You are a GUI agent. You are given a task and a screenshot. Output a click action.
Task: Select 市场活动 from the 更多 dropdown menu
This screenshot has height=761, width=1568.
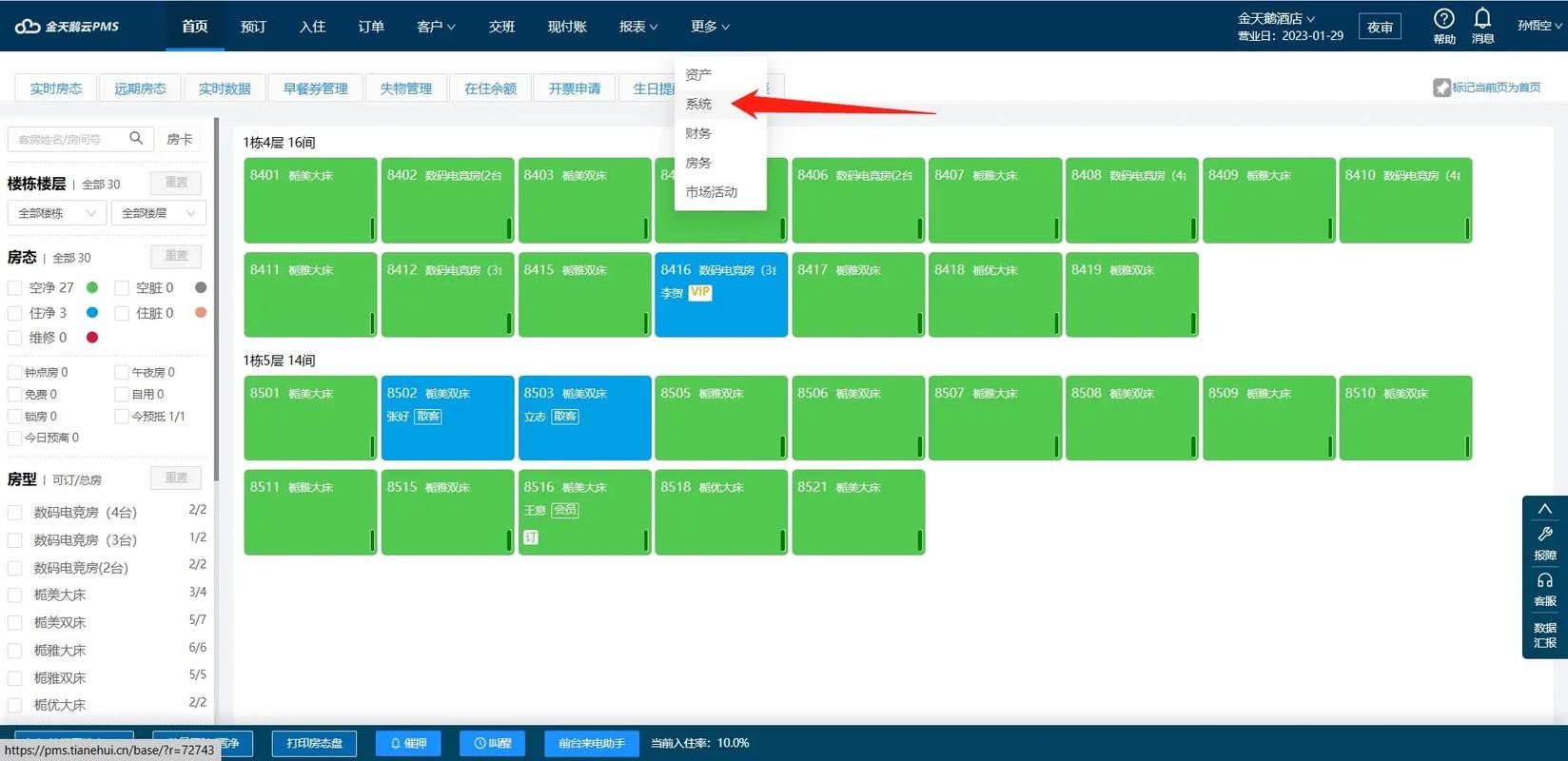(x=720, y=192)
